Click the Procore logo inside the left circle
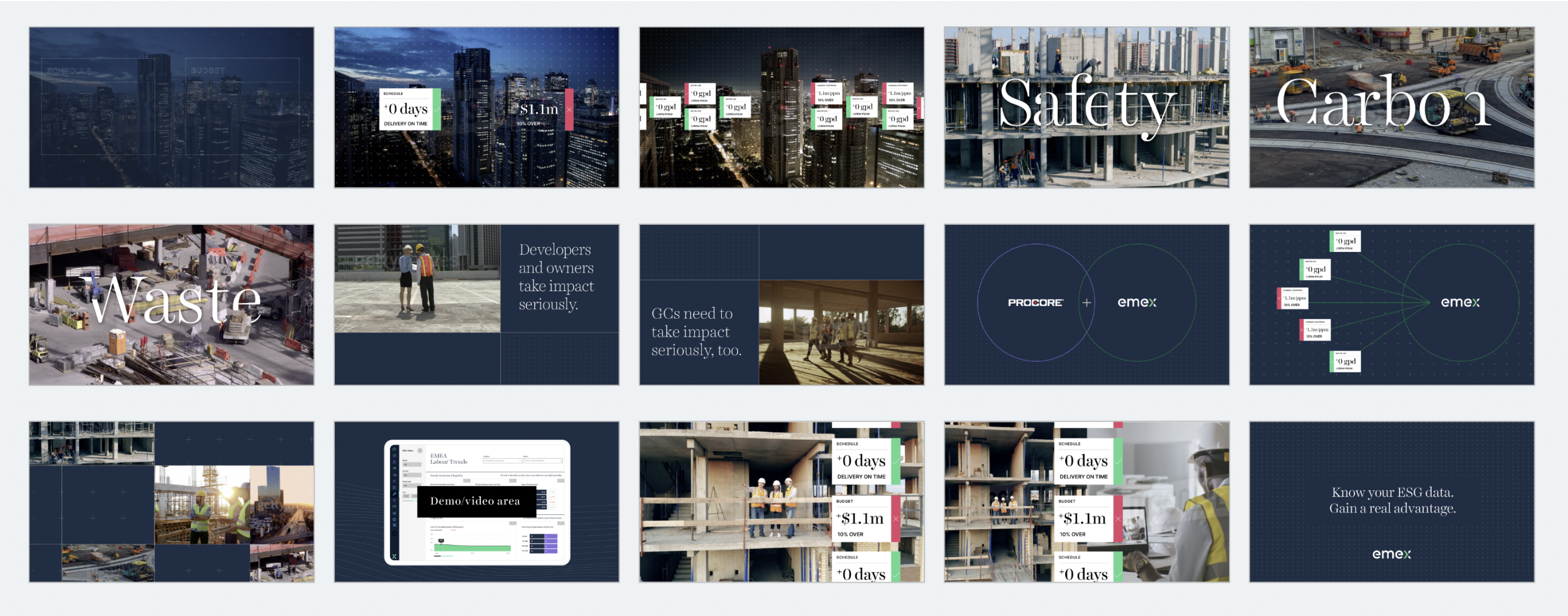Viewport: 1568px width, 616px height. (x=1035, y=302)
